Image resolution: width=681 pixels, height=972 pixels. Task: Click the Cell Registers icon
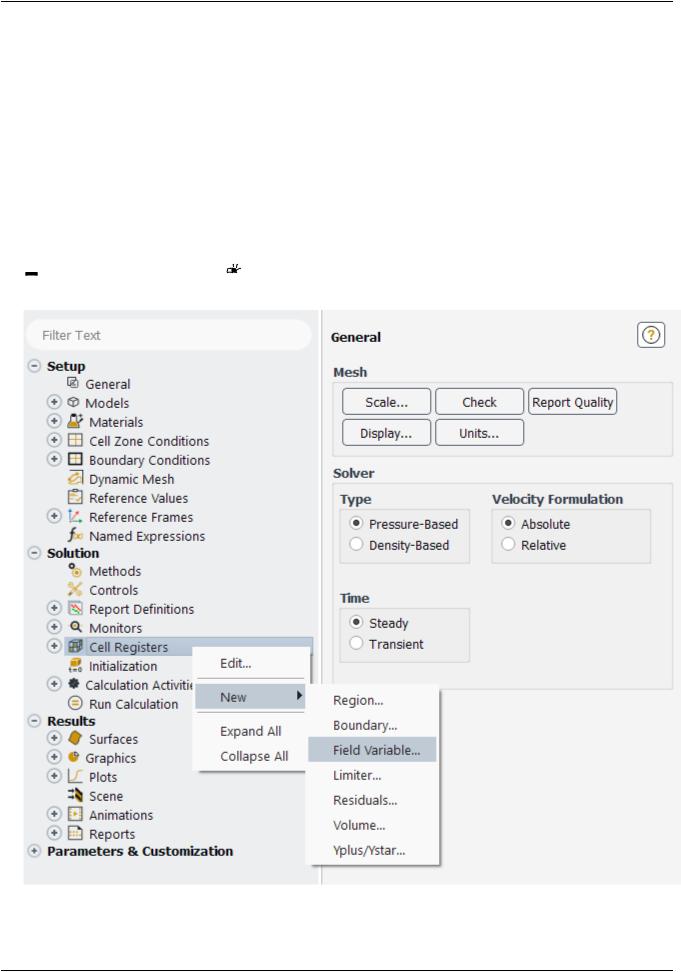pyautogui.click(x=75, y=646)
